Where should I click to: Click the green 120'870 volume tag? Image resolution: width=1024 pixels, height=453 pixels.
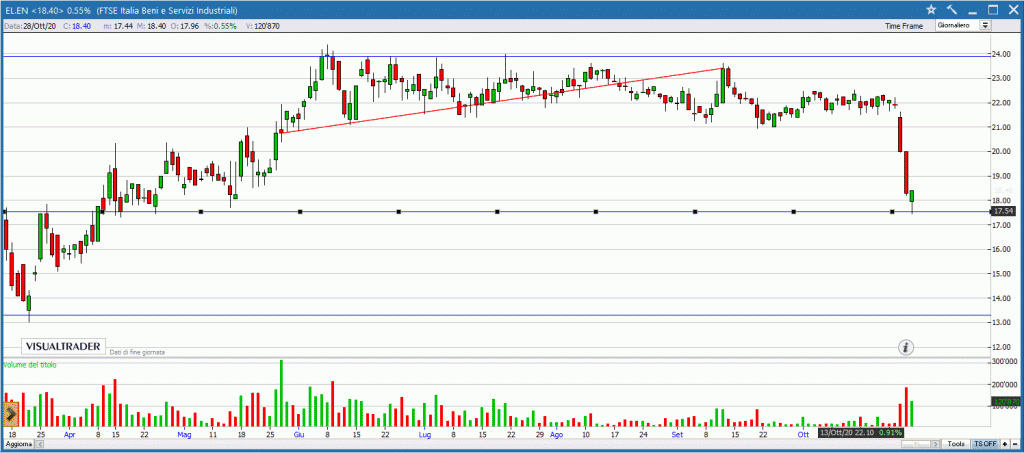coord(1006,402)
